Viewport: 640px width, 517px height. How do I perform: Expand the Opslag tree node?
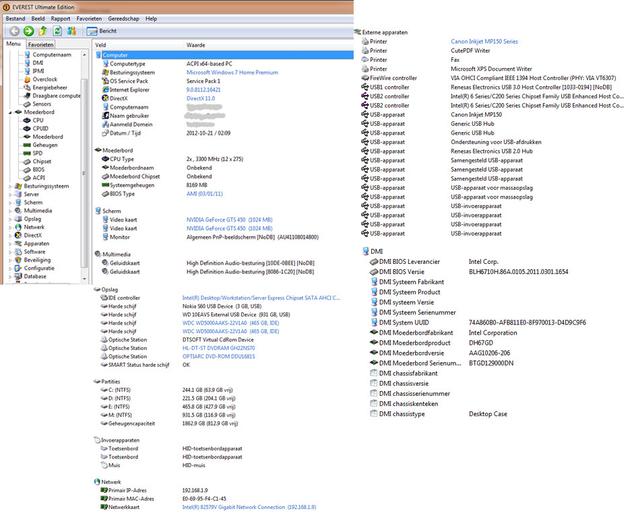[9, 219]
